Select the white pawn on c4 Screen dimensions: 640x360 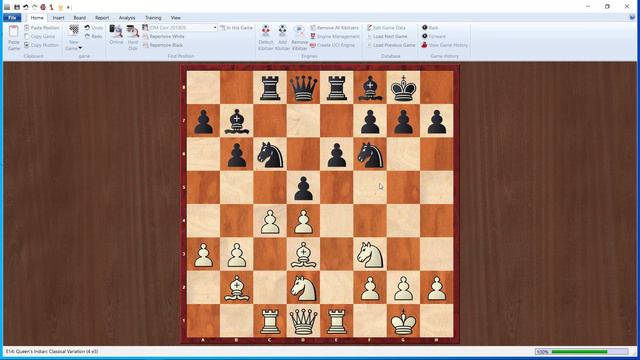click(270, 221)
